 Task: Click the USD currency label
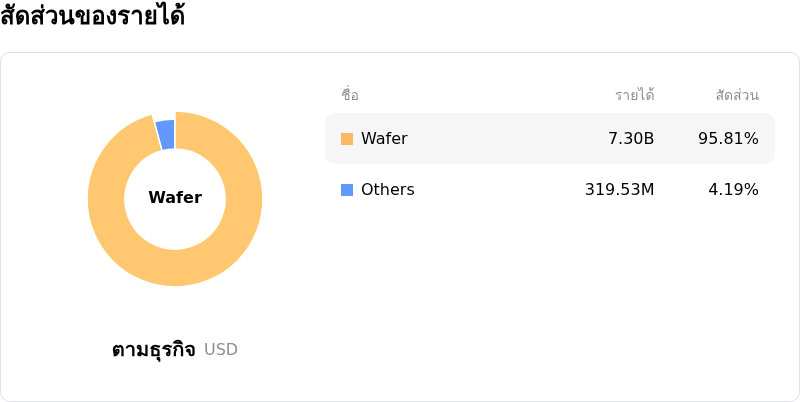tap(221, 350)
